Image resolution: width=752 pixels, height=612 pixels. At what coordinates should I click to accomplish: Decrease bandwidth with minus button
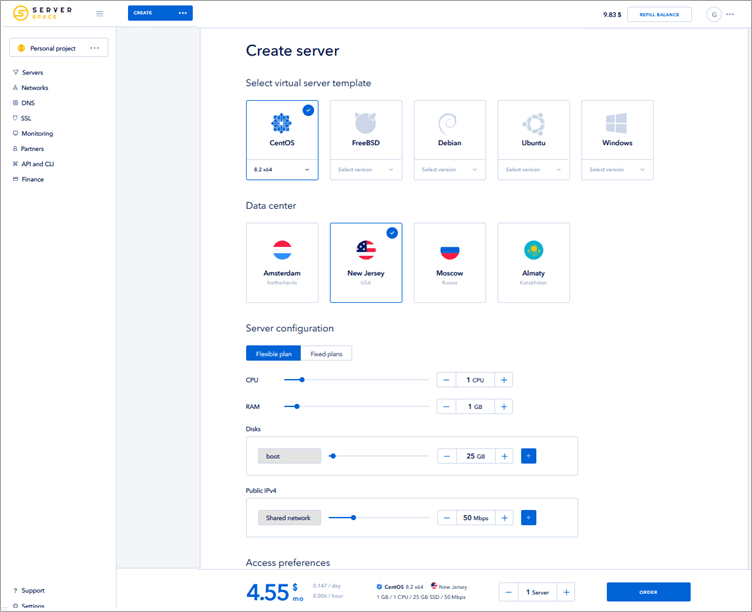pyautogui.click(x=446, y=518)
